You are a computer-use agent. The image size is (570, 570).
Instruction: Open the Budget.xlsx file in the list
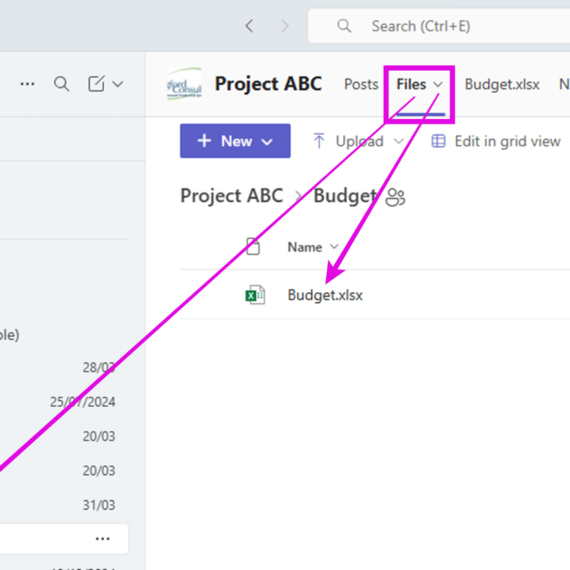[325, 295]
